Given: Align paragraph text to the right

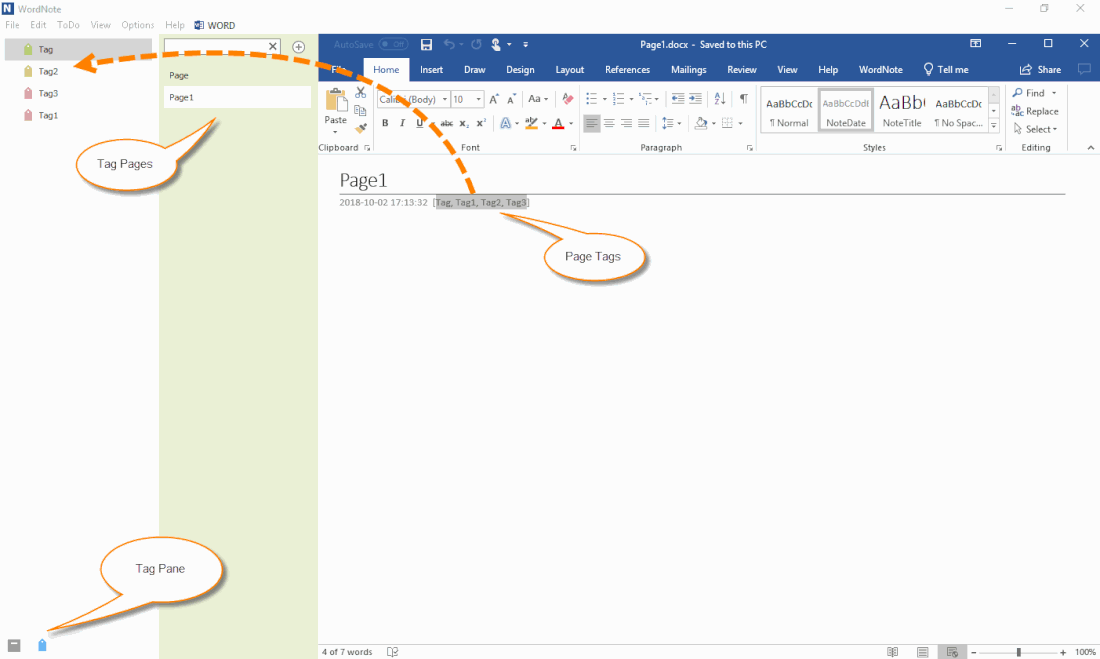Looking at the screenshot, I should coord(626,123).
